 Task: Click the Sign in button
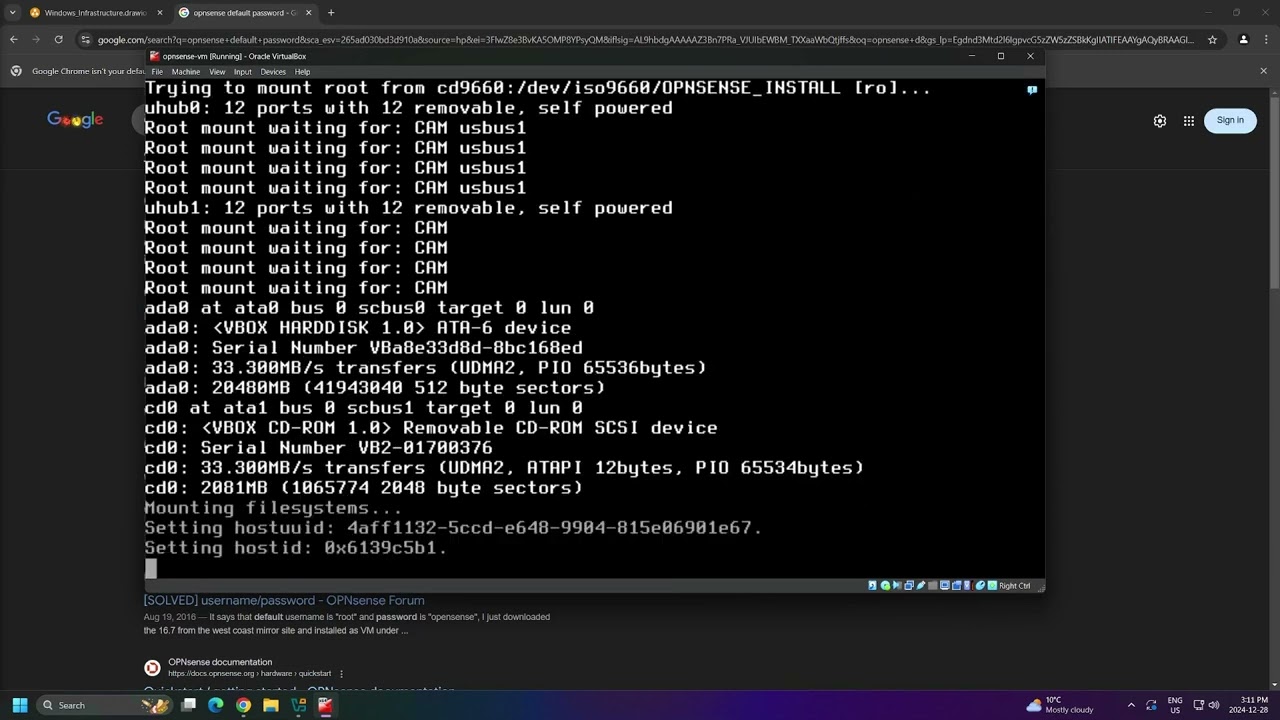(1230, 120)
